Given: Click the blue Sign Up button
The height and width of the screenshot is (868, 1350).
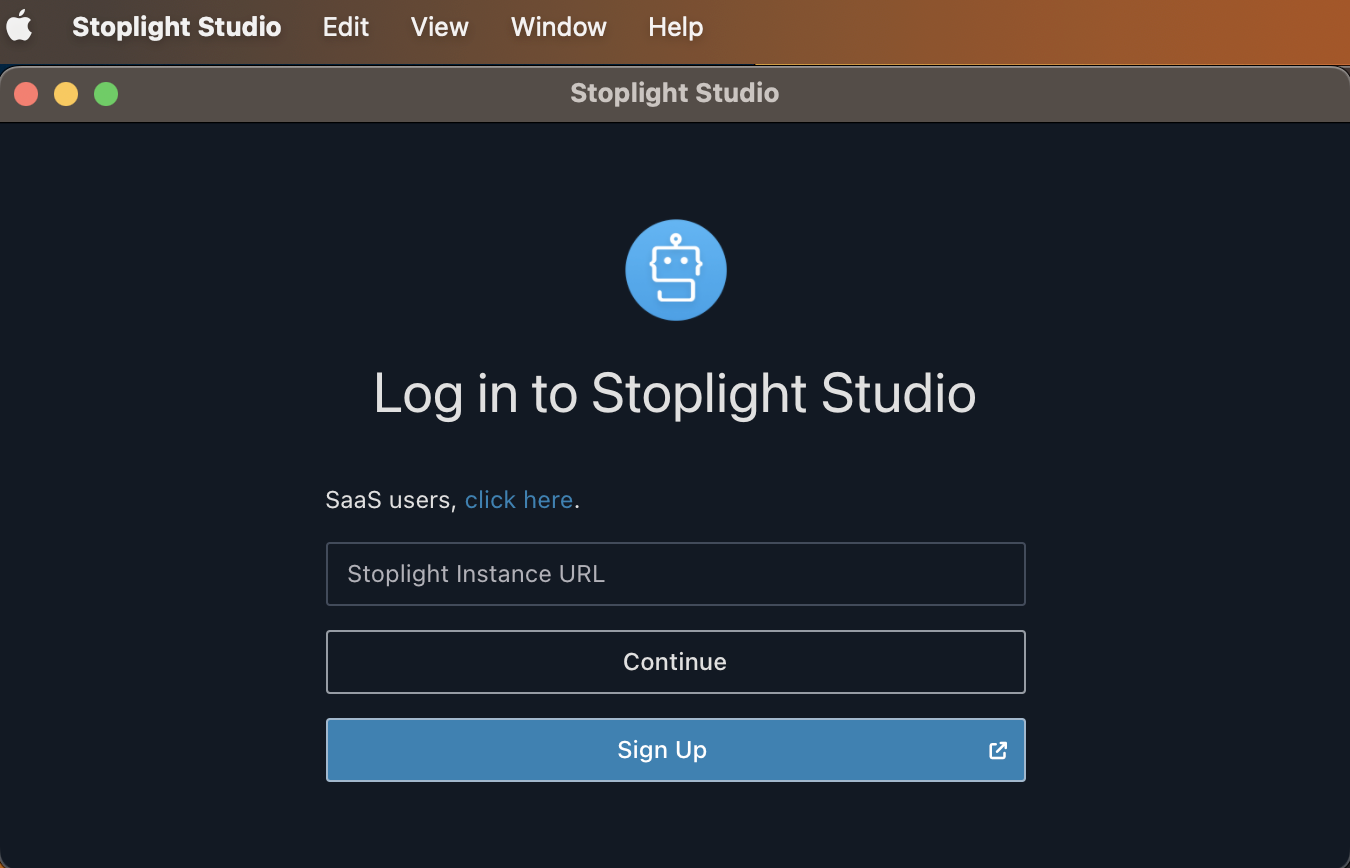Looking at the screenshot, I should [661, 750].
